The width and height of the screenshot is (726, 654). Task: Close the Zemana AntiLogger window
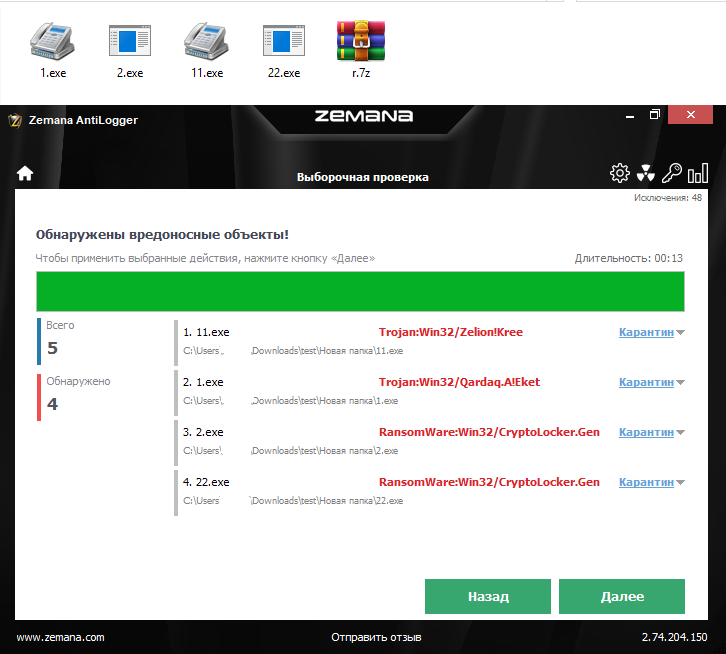pyautogui.click(x=690, y=115)
